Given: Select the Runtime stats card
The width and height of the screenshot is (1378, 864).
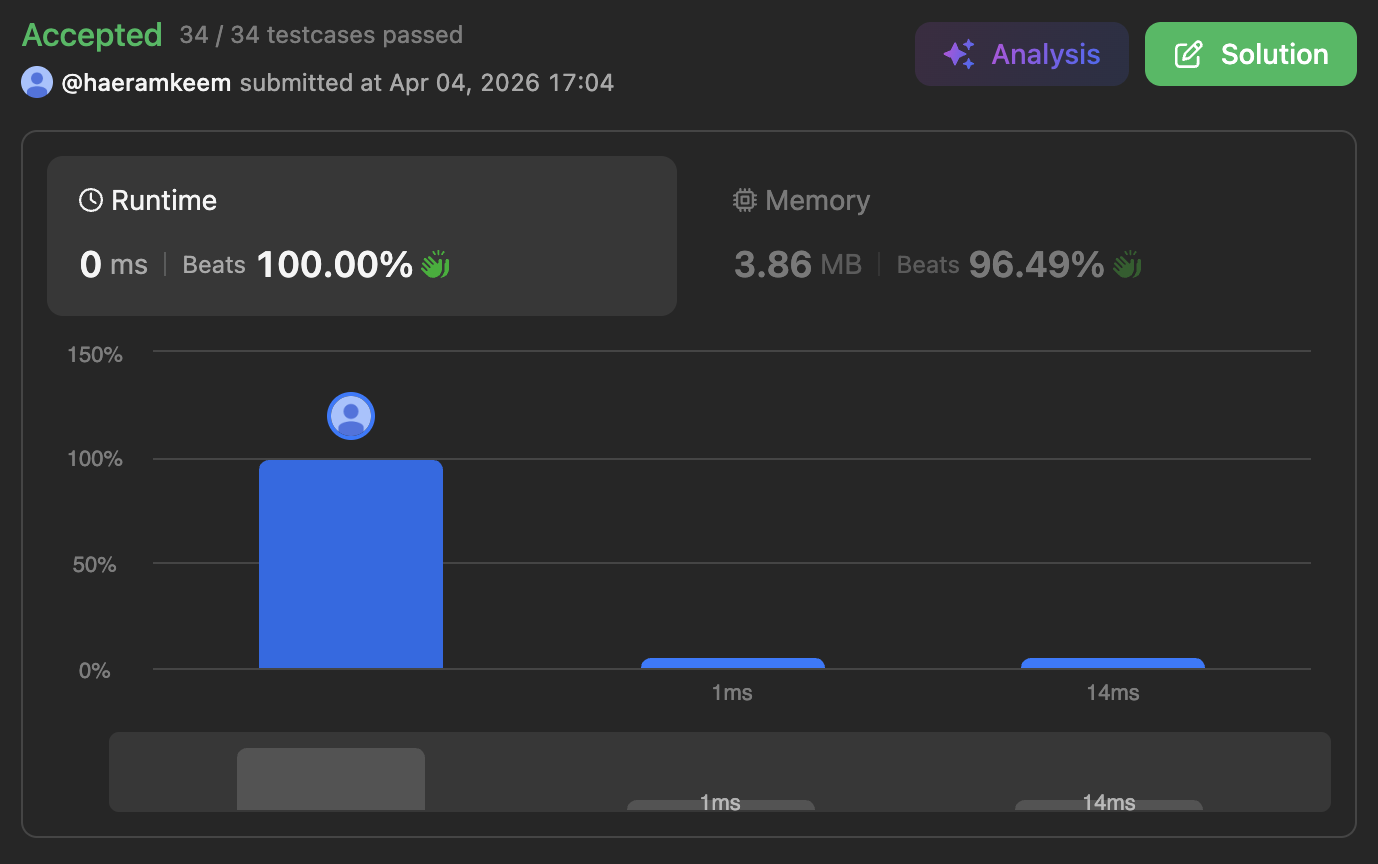Looking at the screenshot, I should coord(361,235).
